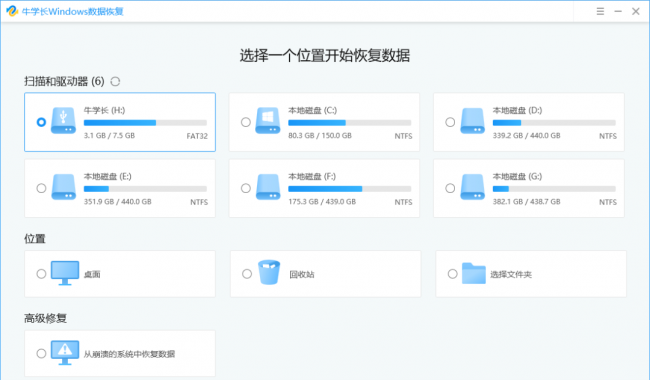Viewport: 650px width, 380px height.
Task: Click the disk icon for 本地磁盘 (D:)
Action: point(473,121)
